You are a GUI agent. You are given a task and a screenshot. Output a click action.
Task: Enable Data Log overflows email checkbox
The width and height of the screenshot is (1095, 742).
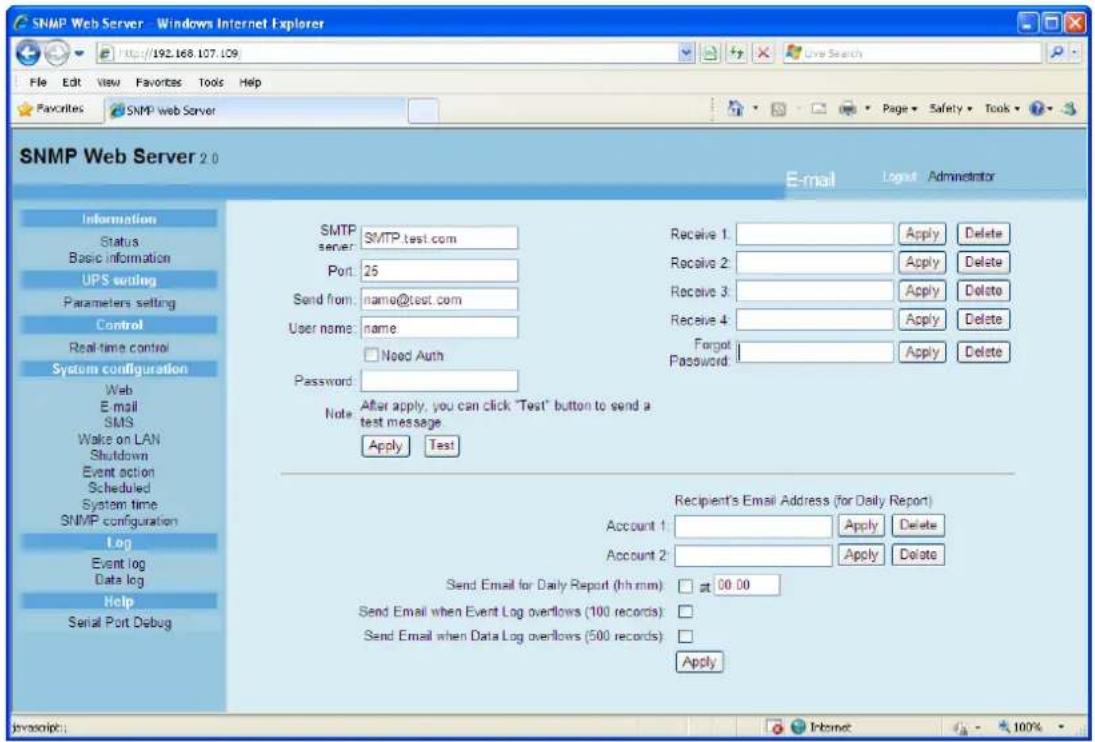tap(686, 637)
